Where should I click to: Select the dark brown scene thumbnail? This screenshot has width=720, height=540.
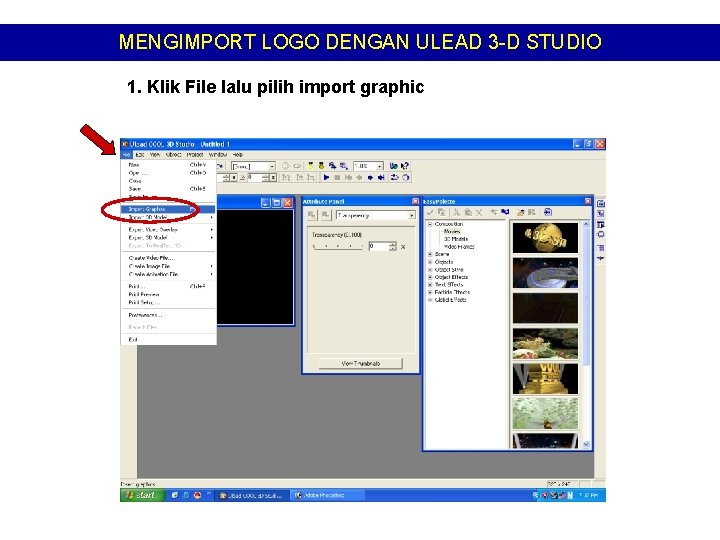(545, 309)
